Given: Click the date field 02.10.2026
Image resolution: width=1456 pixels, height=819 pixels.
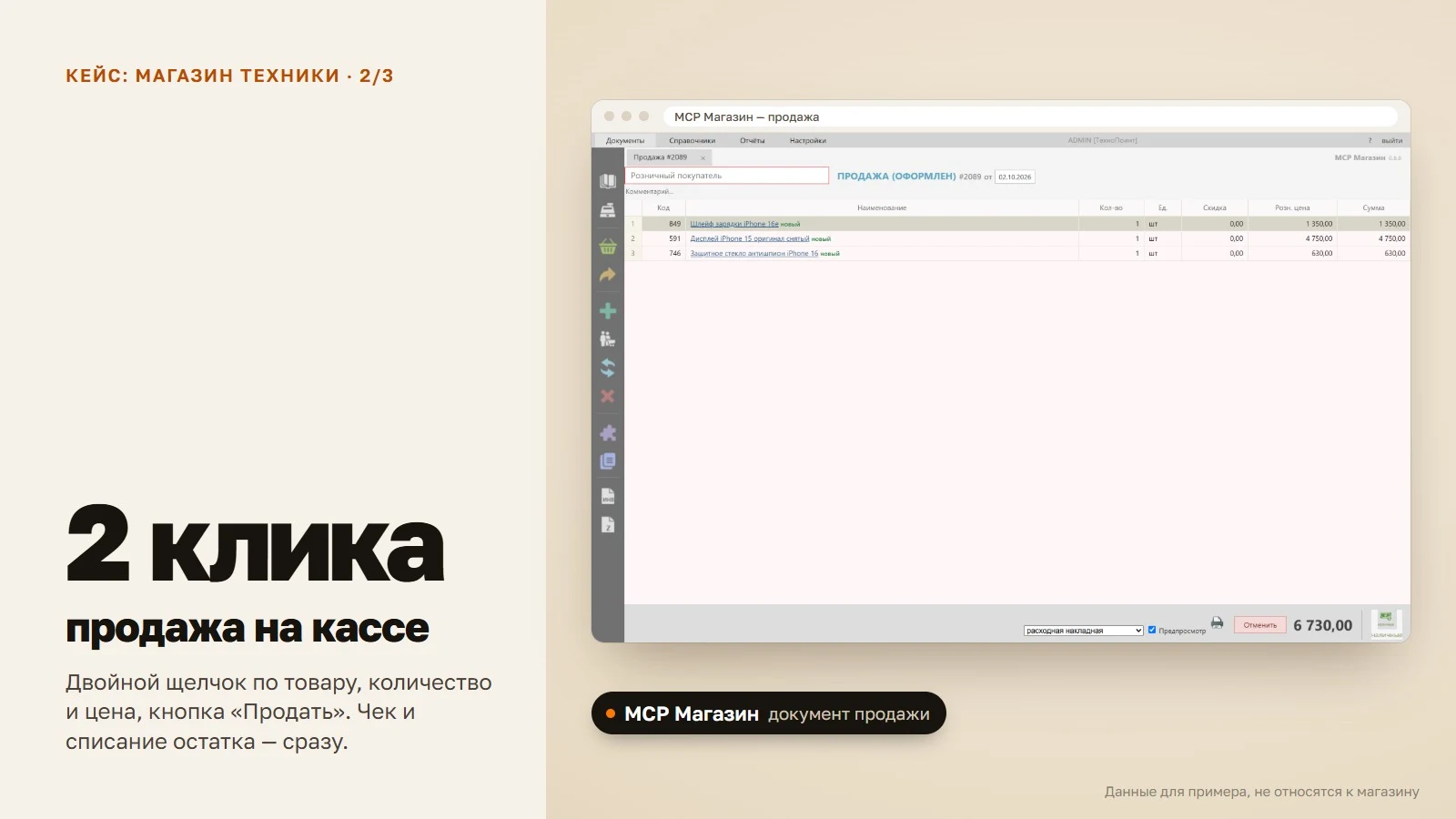Looking at the screenshot, I should coord(1015,177).
